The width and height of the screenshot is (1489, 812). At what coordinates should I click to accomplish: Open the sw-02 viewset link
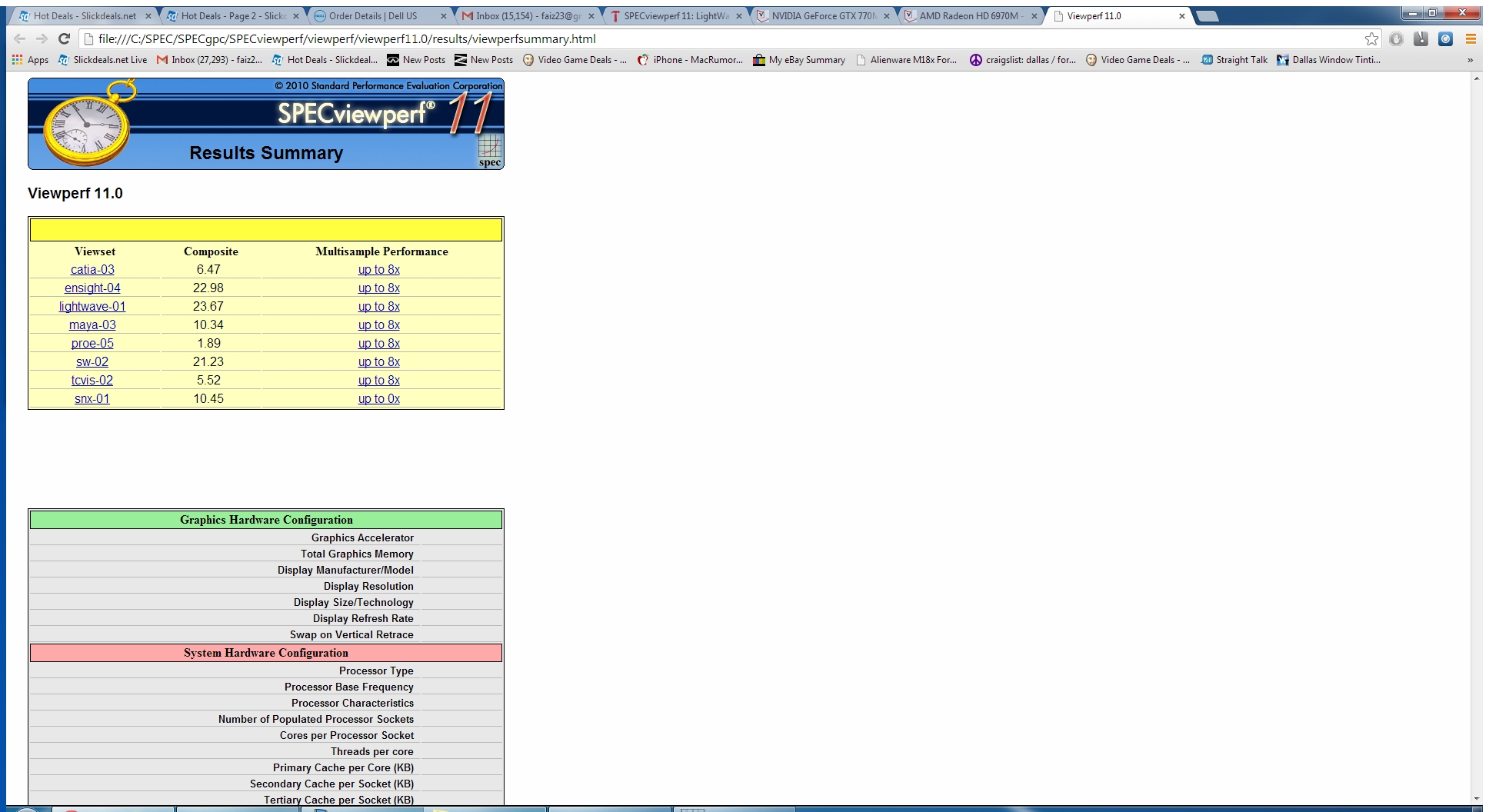point(92,362)
